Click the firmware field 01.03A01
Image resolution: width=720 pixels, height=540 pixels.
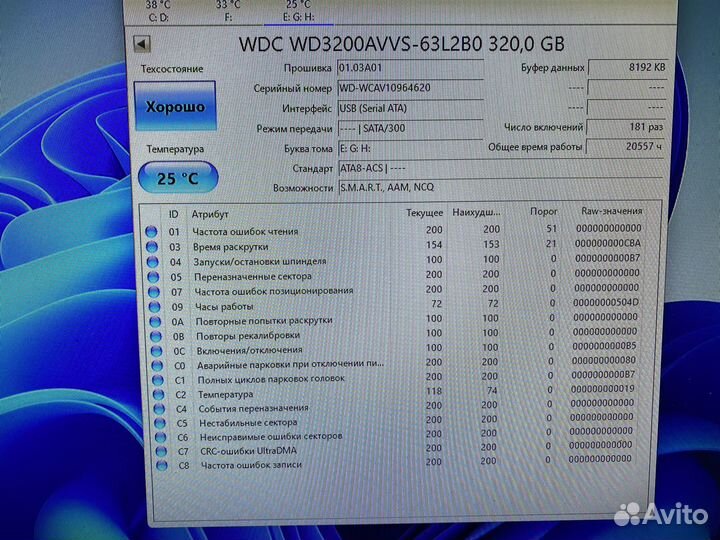click(x=410, y=68)
